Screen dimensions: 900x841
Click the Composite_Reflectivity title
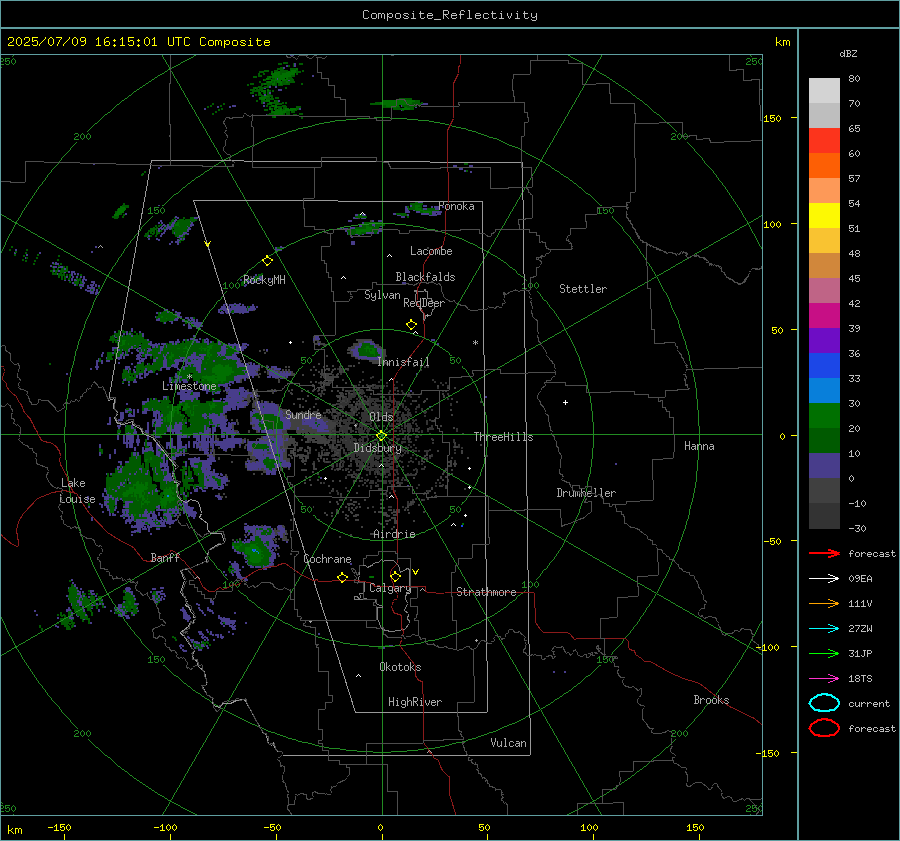450,15
